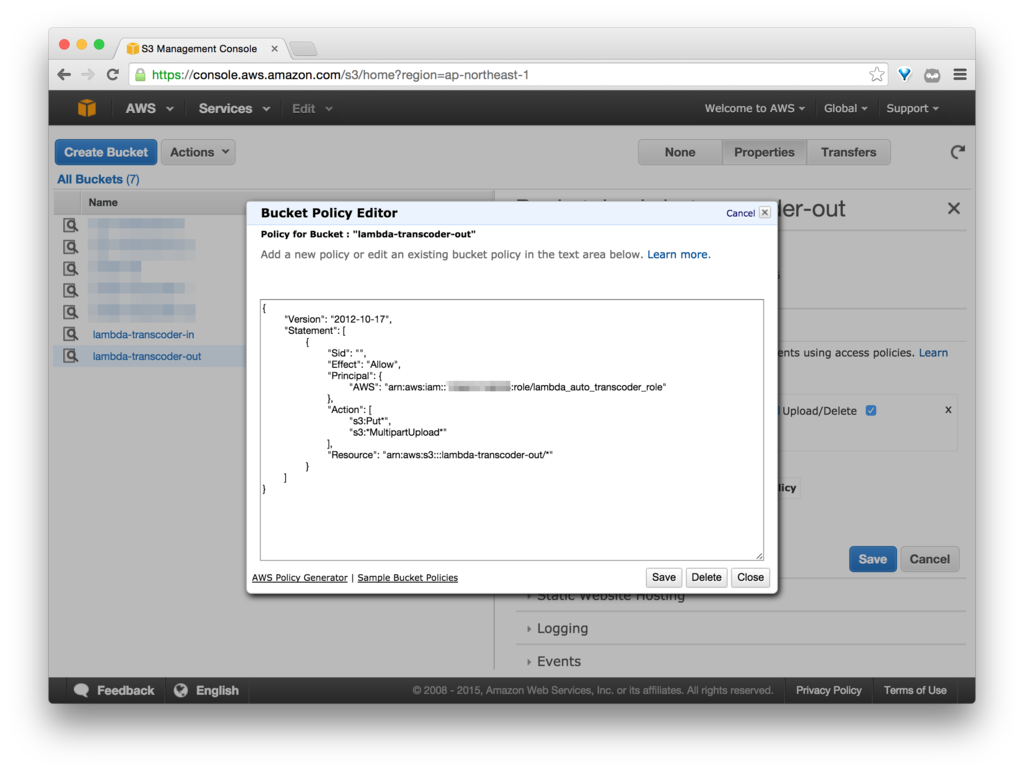
Task: Switch to the S3 Management Console tab
Action: (199, 48)
